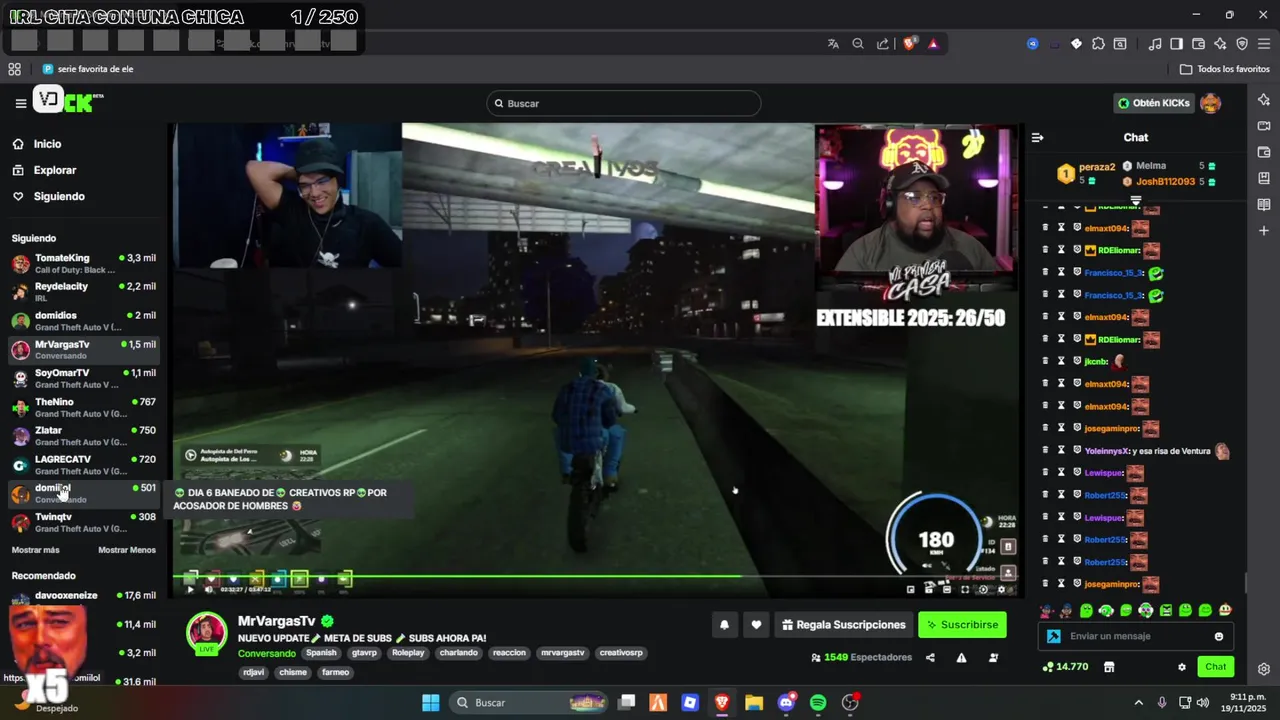Open browser tab groups grid icon
The image size is (1280, 720).
pyautogui.click(x=14, y=69)
